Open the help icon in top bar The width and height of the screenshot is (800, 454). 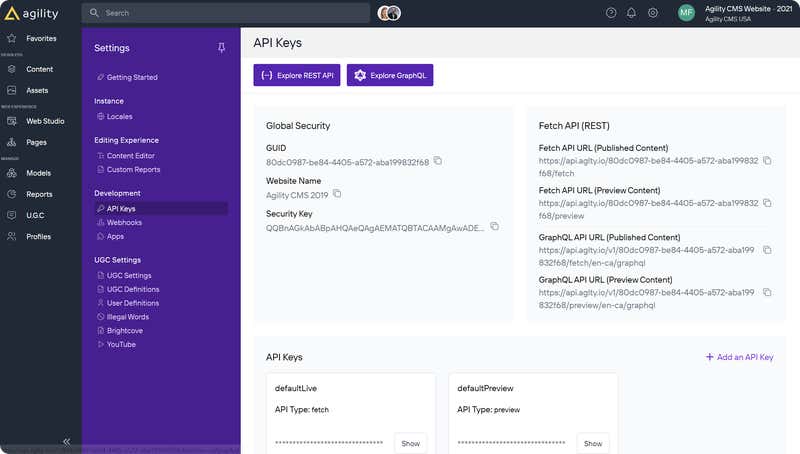pyautogui.click(x=611, y=13)
